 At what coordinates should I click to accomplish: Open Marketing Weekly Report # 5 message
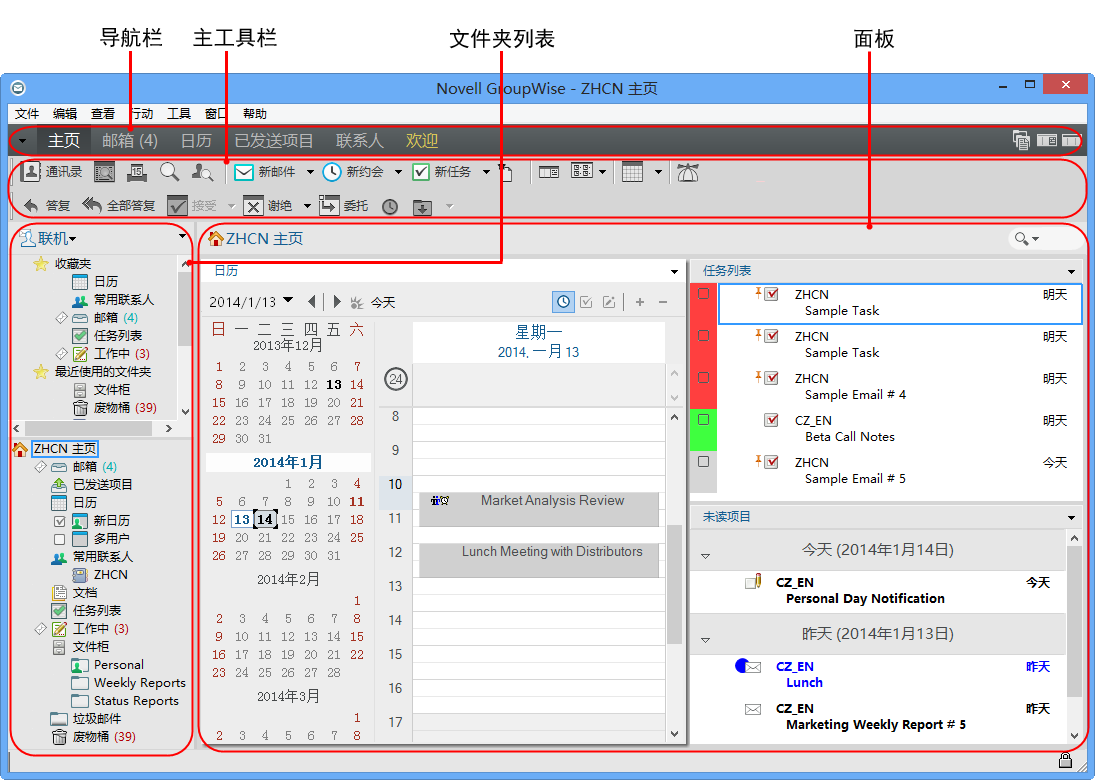pos(876,725)
